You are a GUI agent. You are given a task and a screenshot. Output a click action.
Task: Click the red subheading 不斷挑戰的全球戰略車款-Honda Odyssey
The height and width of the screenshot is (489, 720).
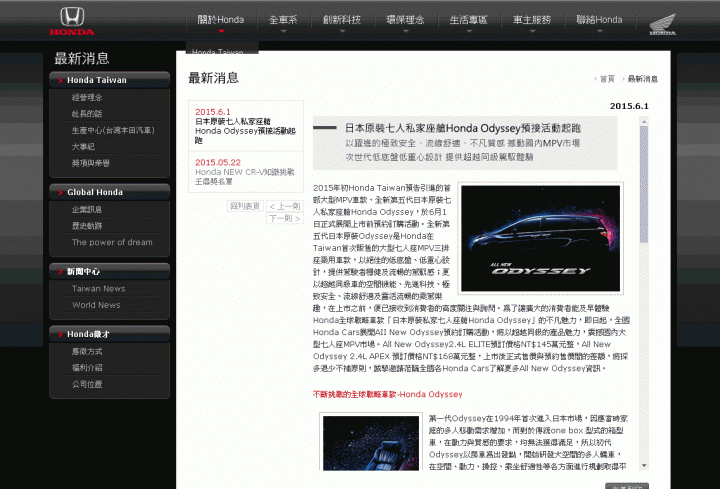(388, 394)
